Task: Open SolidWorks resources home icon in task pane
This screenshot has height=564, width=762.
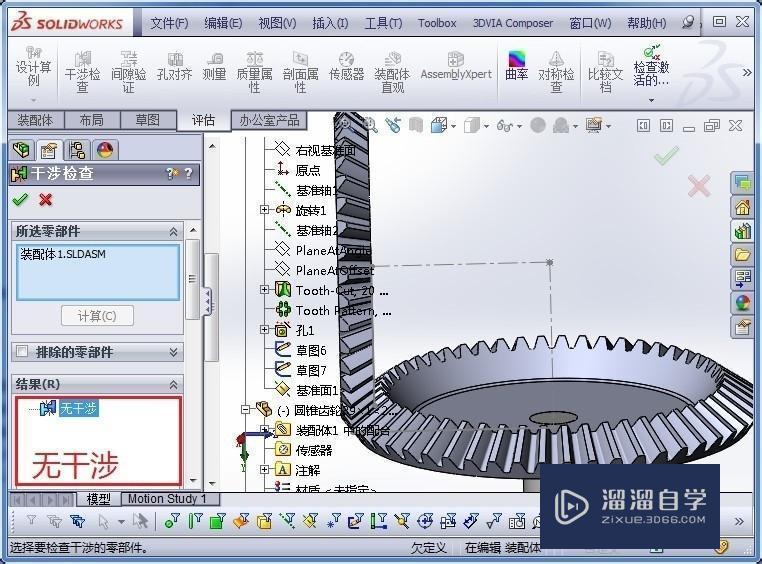Action: (742, 207)
